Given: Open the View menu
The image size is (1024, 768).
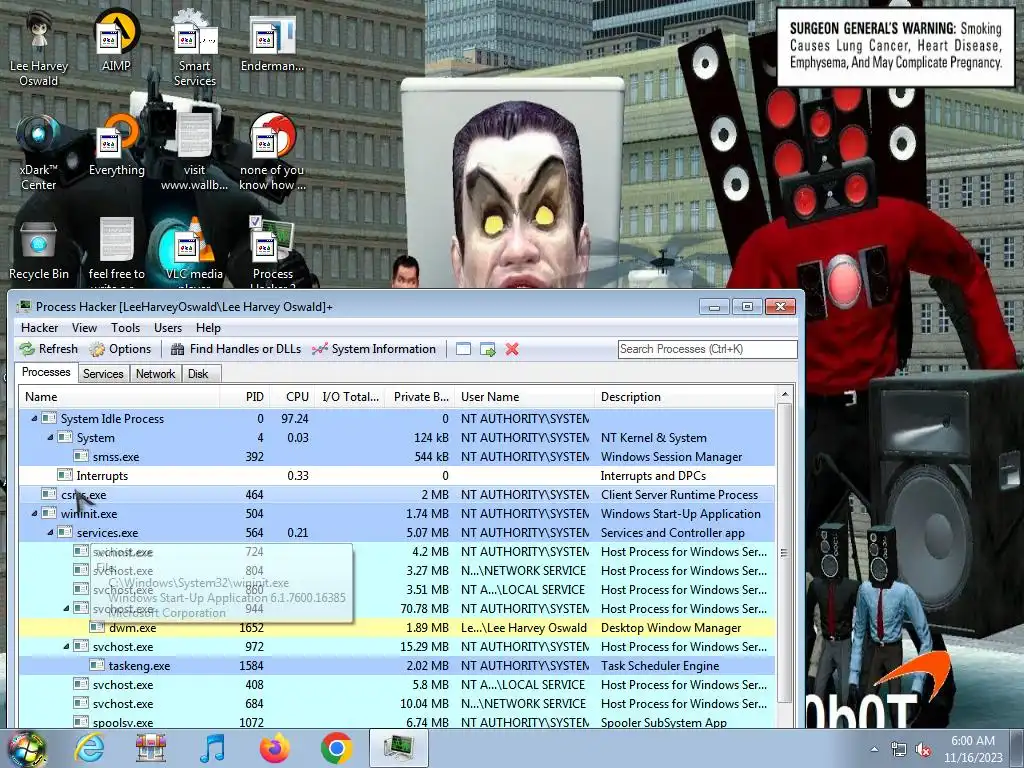Looking at the screenshot, I should 84,328.
